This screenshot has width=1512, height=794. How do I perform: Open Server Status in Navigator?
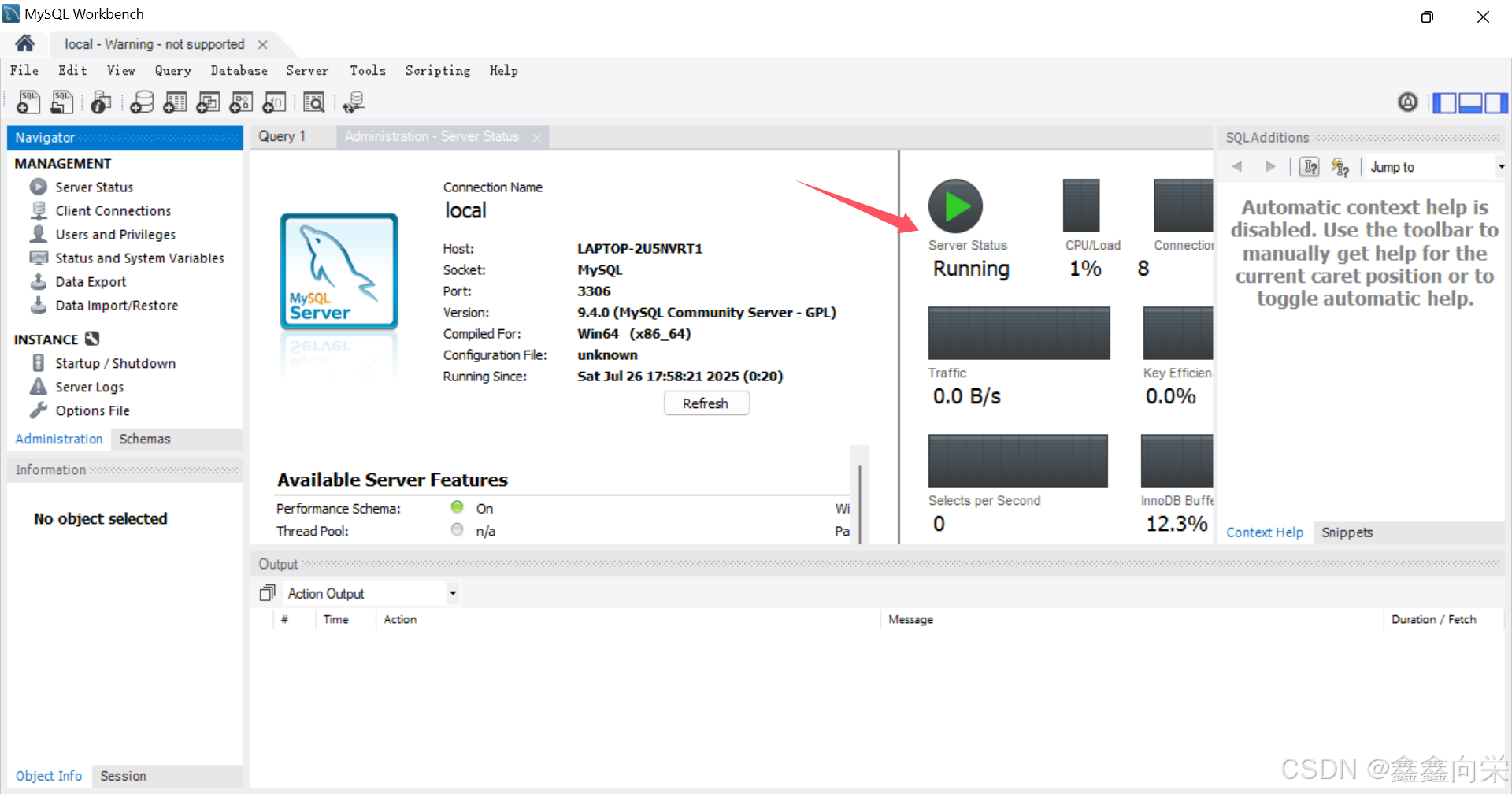tap(94, 187)
